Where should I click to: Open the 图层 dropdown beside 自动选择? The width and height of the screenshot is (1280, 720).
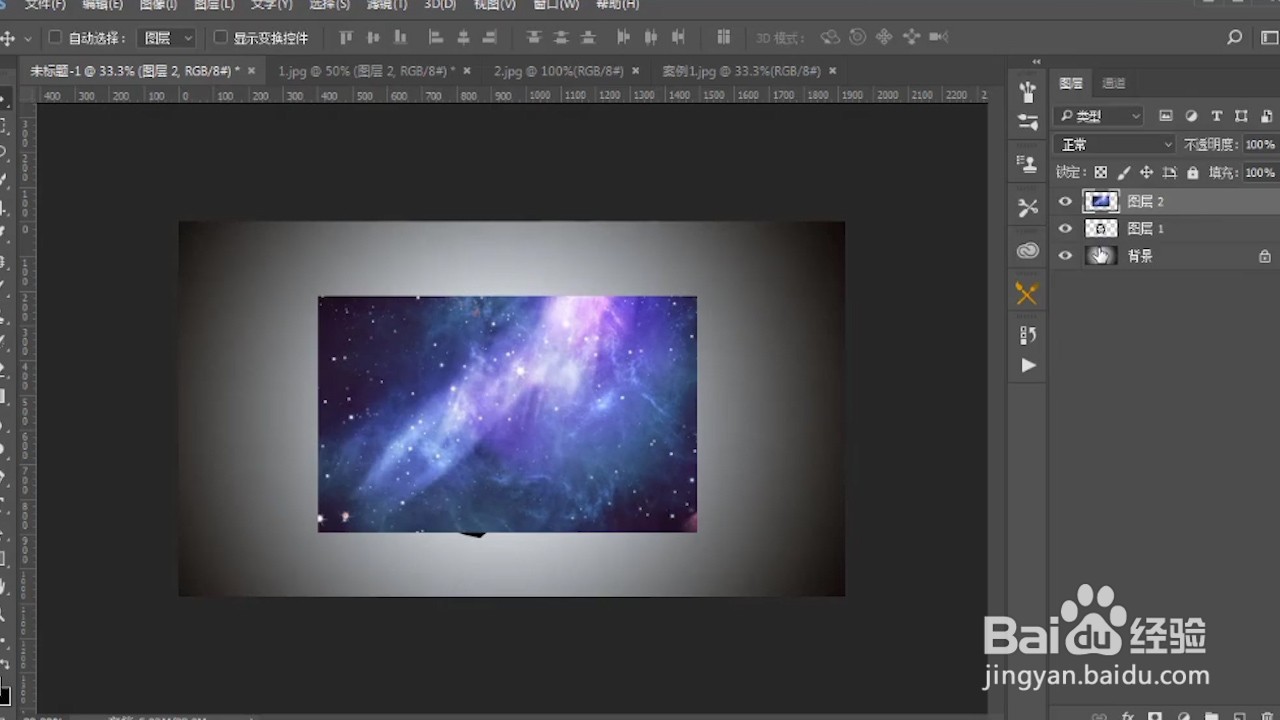[x=165, y=37]
